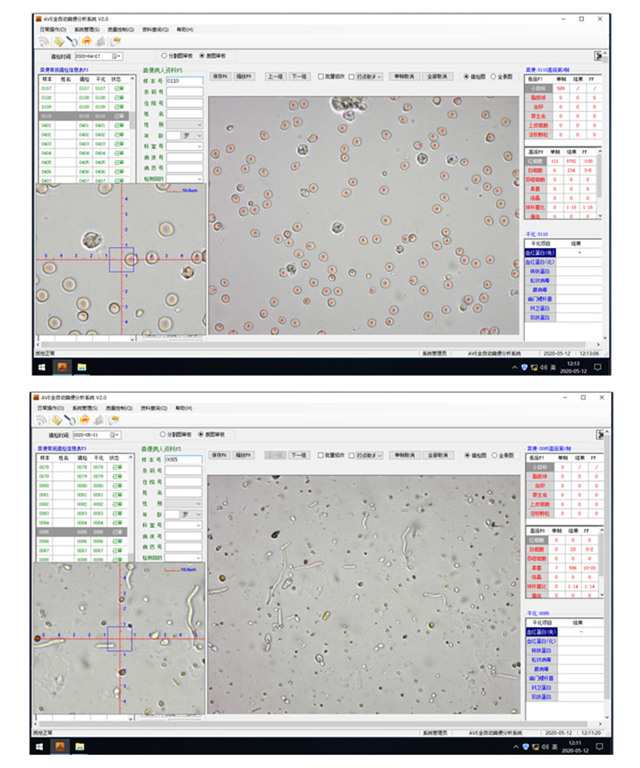The image size is (640, 768).
Task: Click the 下一组 button in the sample 0110 window
Action: [299, 76]
